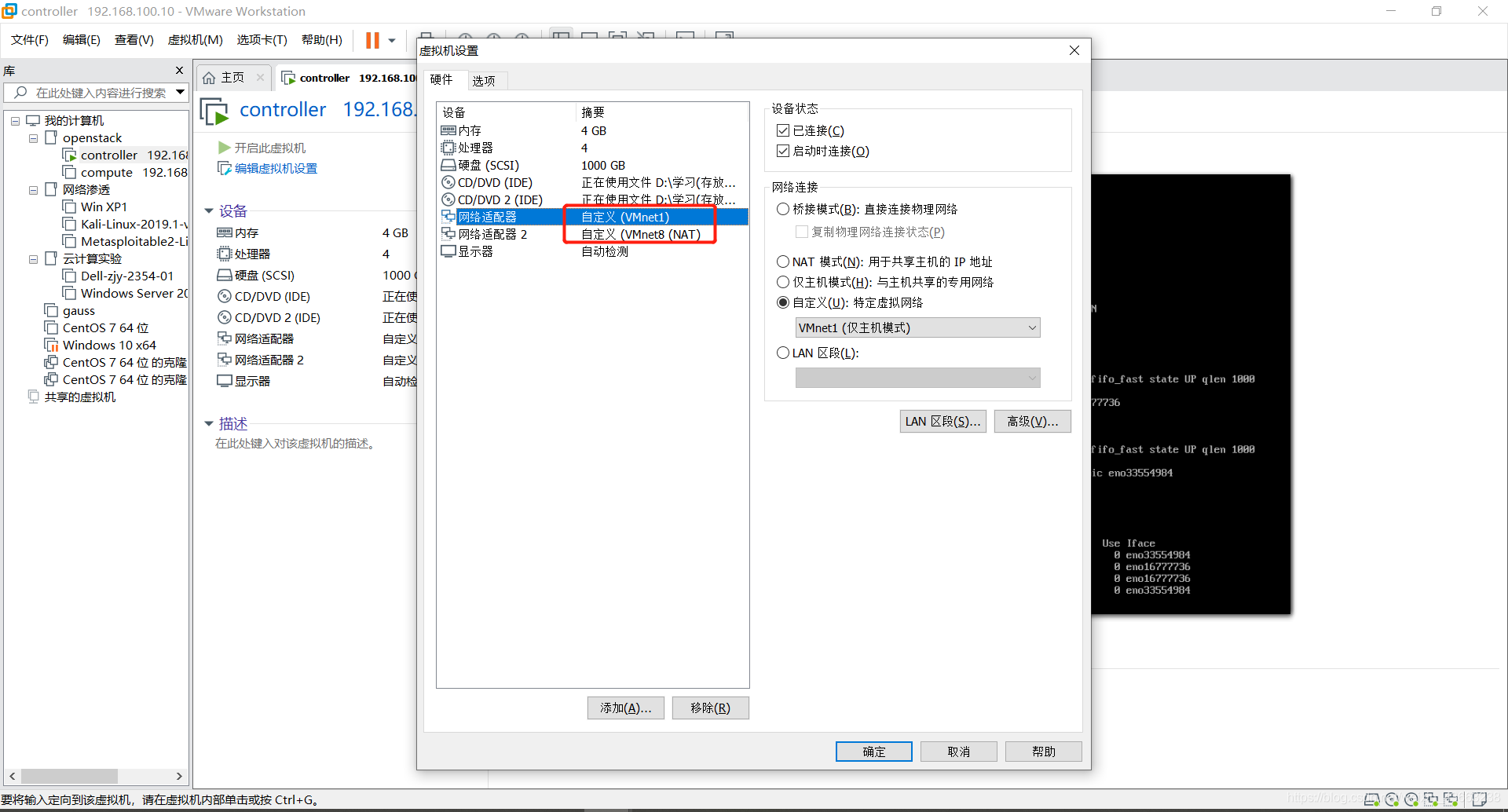The image size is (1508, 812).
Task: Select 仅主机模式(H) radio button
Action: tap(782, 282)
